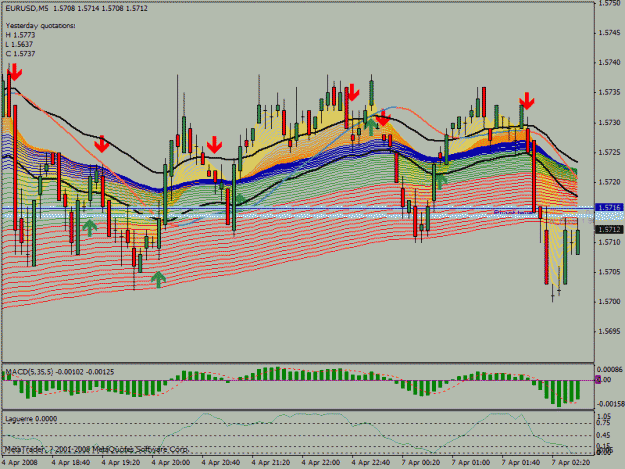Click the 1.5710 price axis label
This screenshot has width=625, height=469.
click(609, 242)
